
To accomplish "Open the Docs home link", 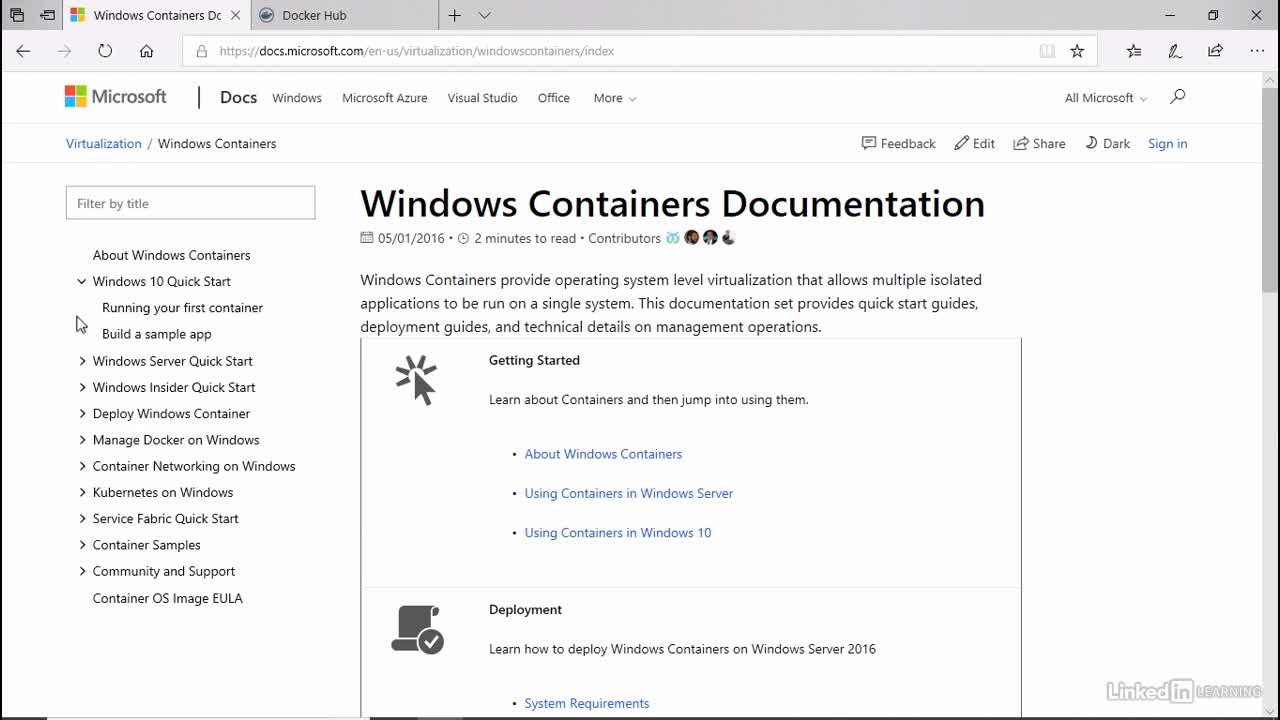I will [238, 97].
